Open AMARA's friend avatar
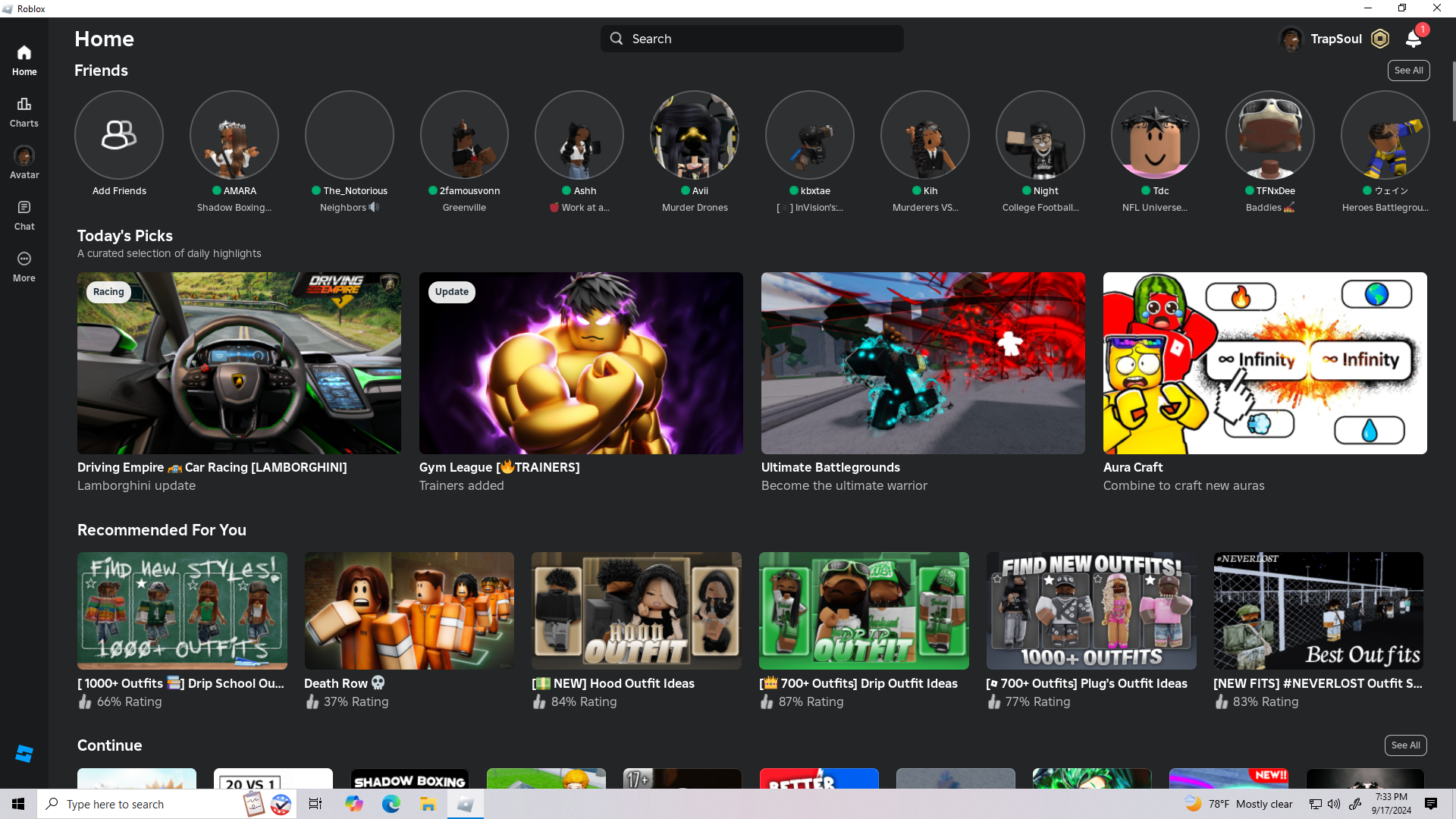 (x=234, y=136)
